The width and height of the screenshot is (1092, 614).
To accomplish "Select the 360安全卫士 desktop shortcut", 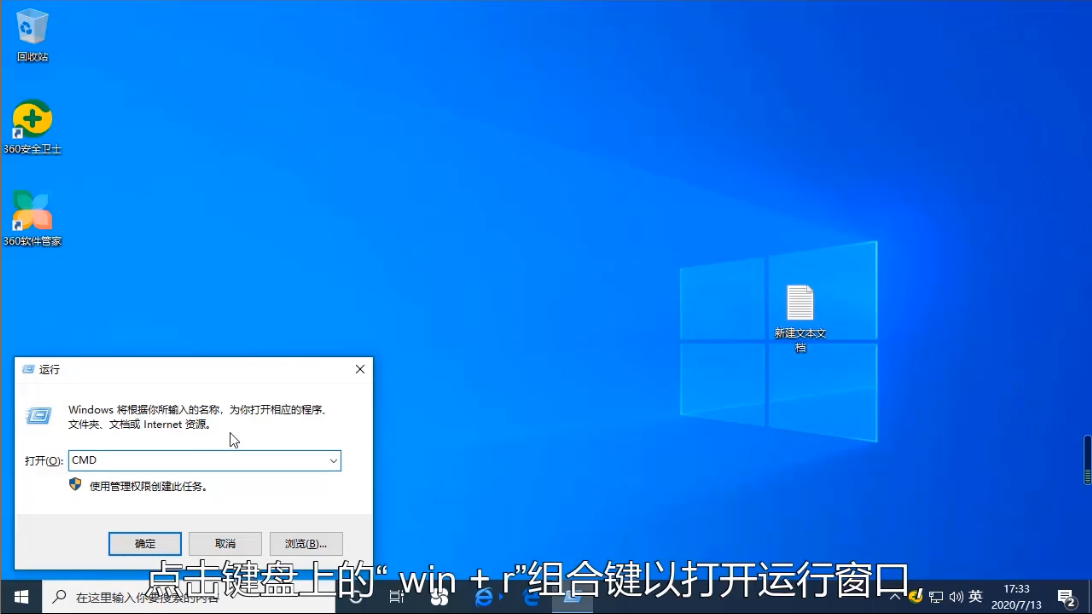I will click(32, 122).
